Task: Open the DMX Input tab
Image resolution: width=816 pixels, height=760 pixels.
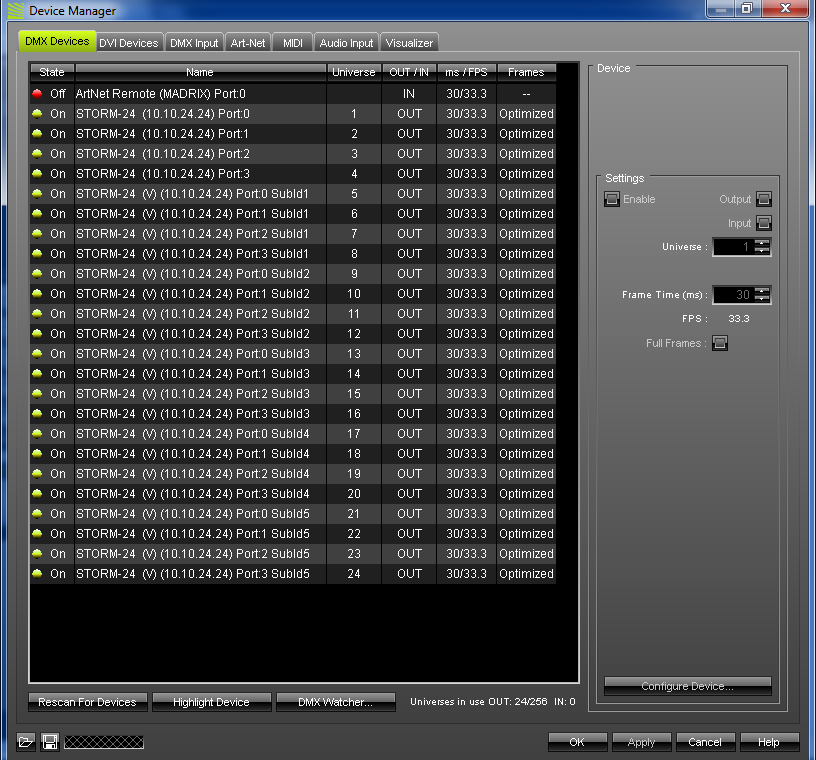Action: (x=194, y=43)
